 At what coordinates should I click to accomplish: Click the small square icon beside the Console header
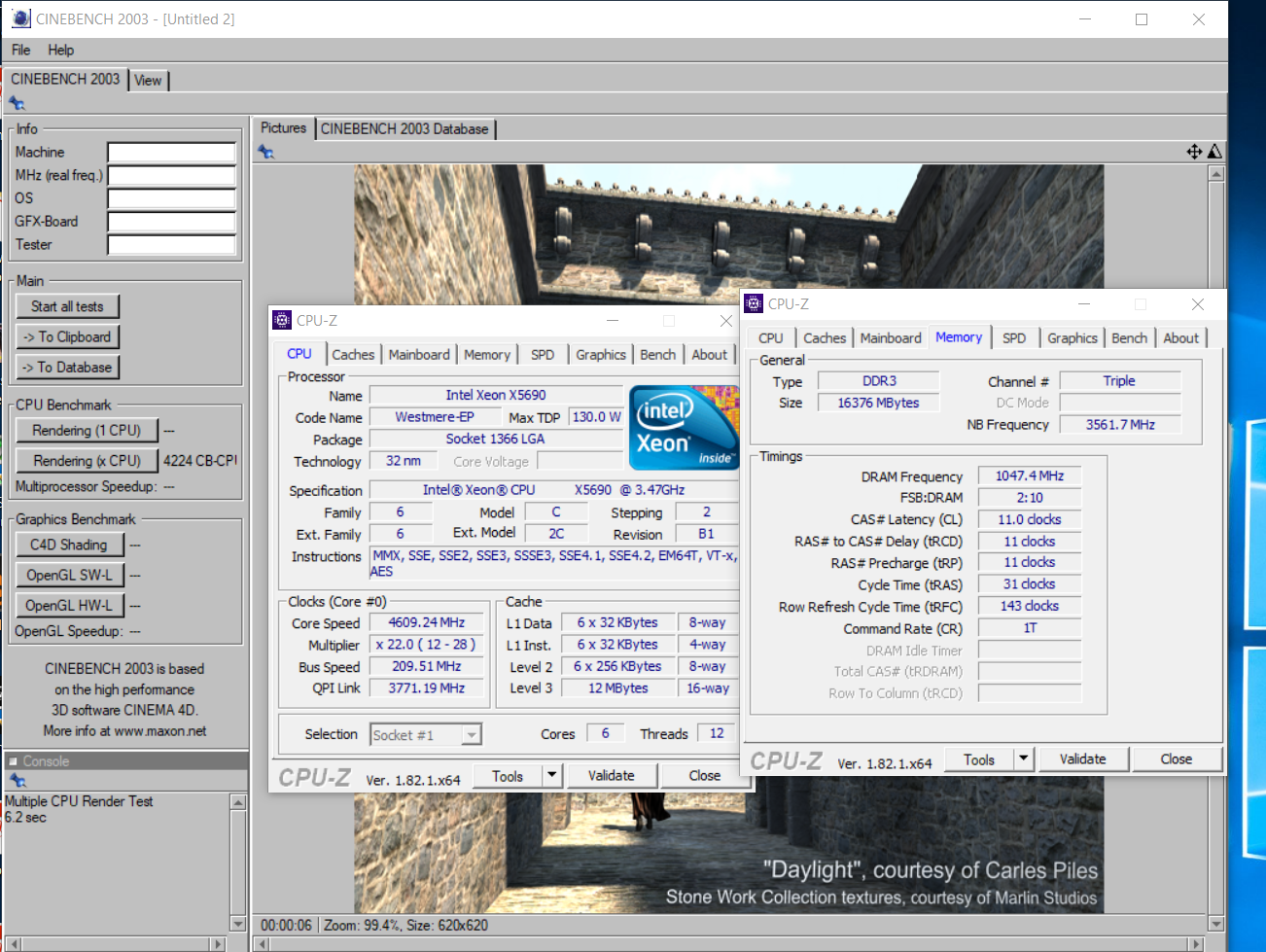tap(13, 761)
